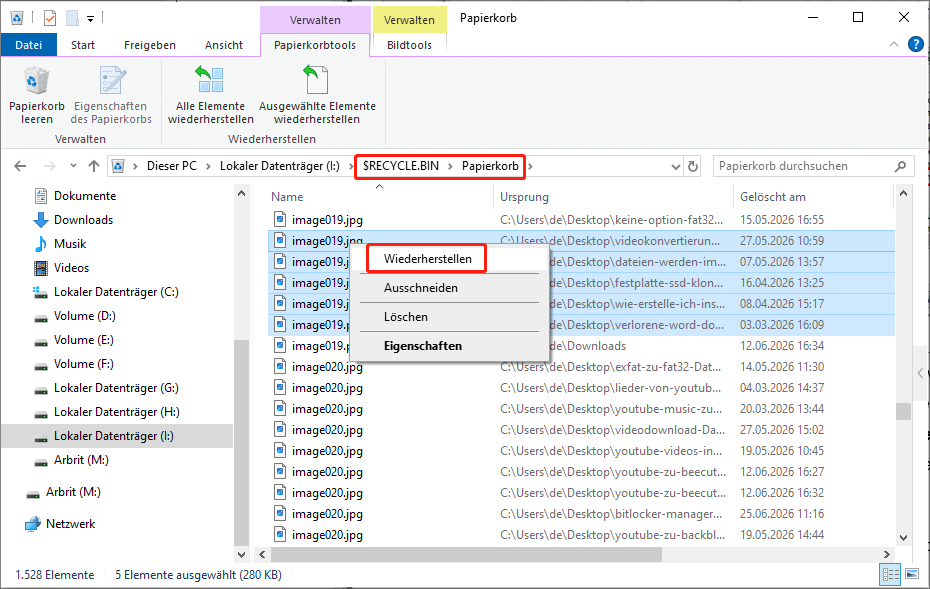Switch to large thumbnails view icon
This screenshot has width=930, height=589.
point(912,574)
